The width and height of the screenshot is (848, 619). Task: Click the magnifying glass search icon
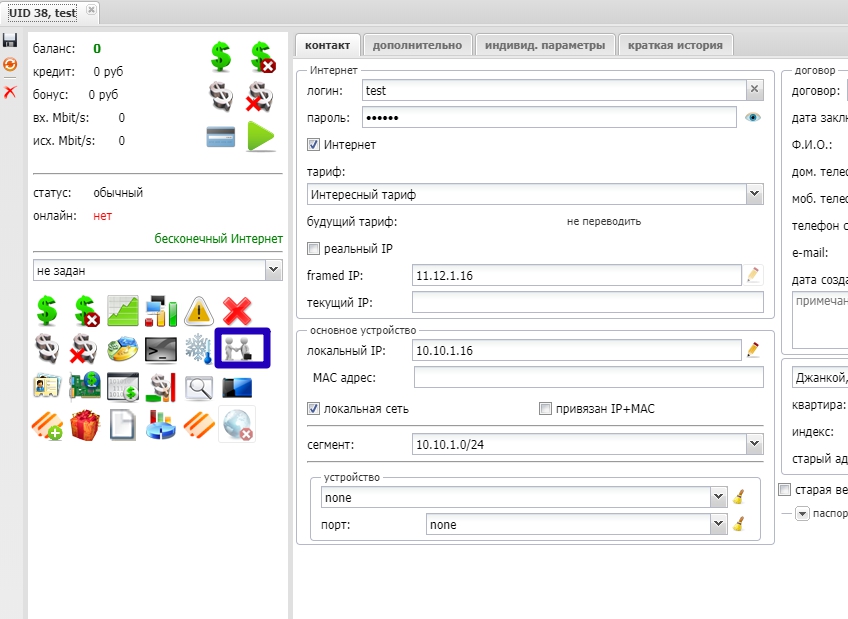click(199, 387)
